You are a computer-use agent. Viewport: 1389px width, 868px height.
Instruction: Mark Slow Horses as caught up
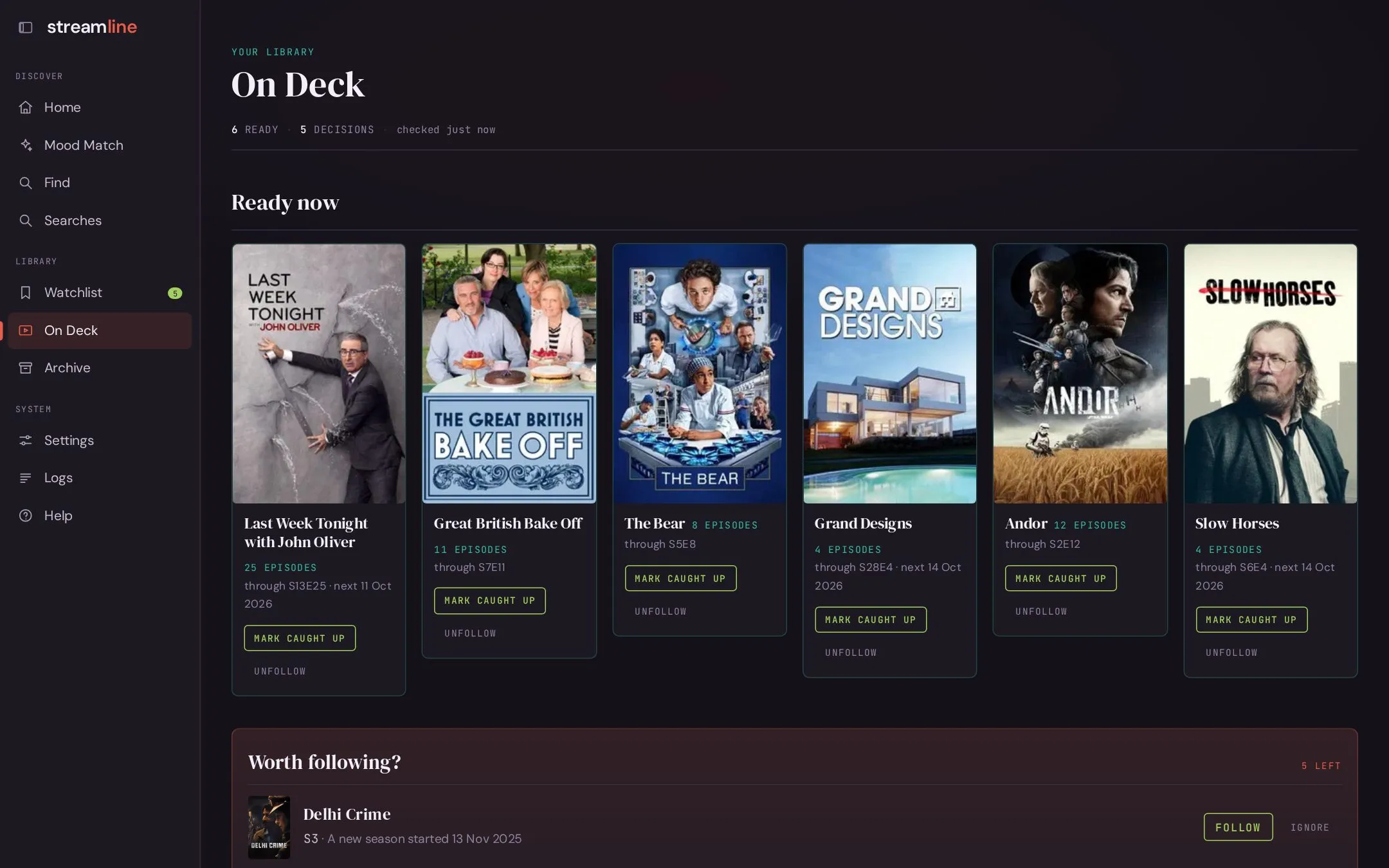tap(1251, 620)
